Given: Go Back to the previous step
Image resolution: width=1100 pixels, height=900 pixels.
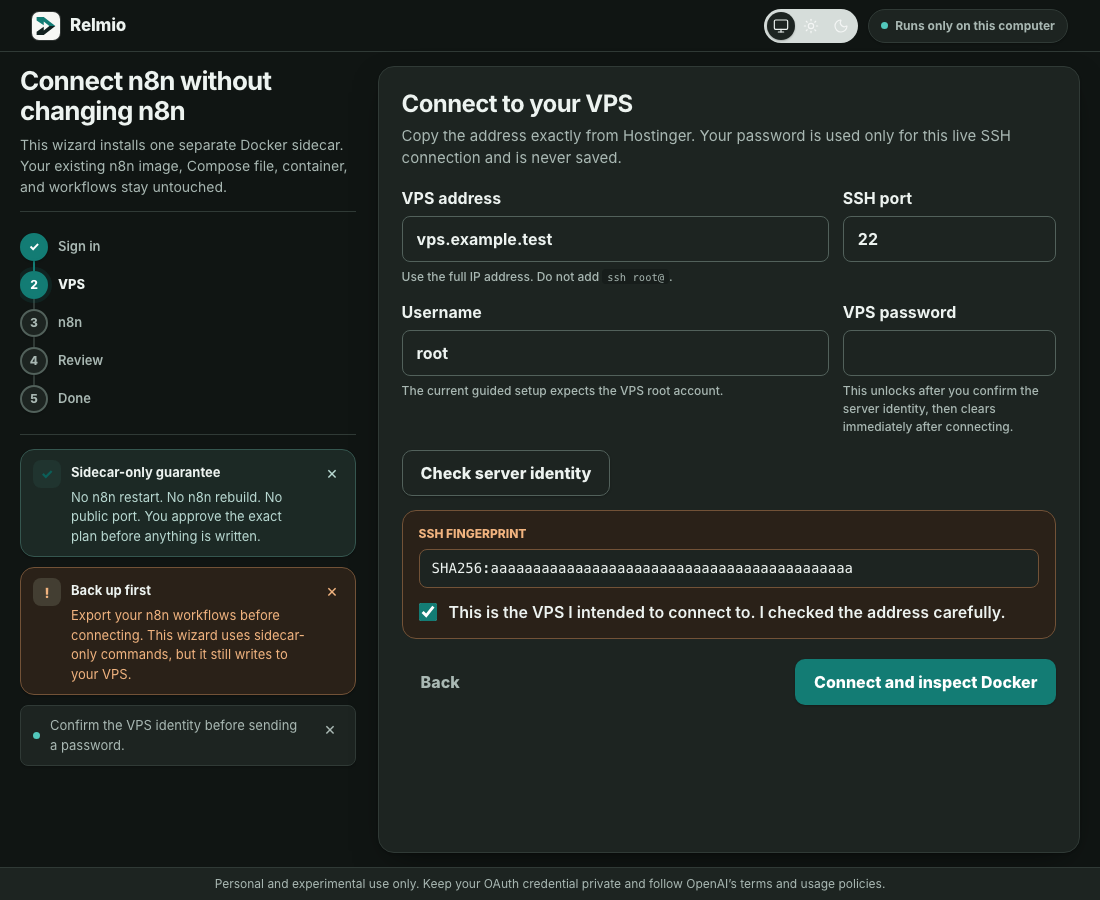Looking at the screenshot, I should 440,682.
